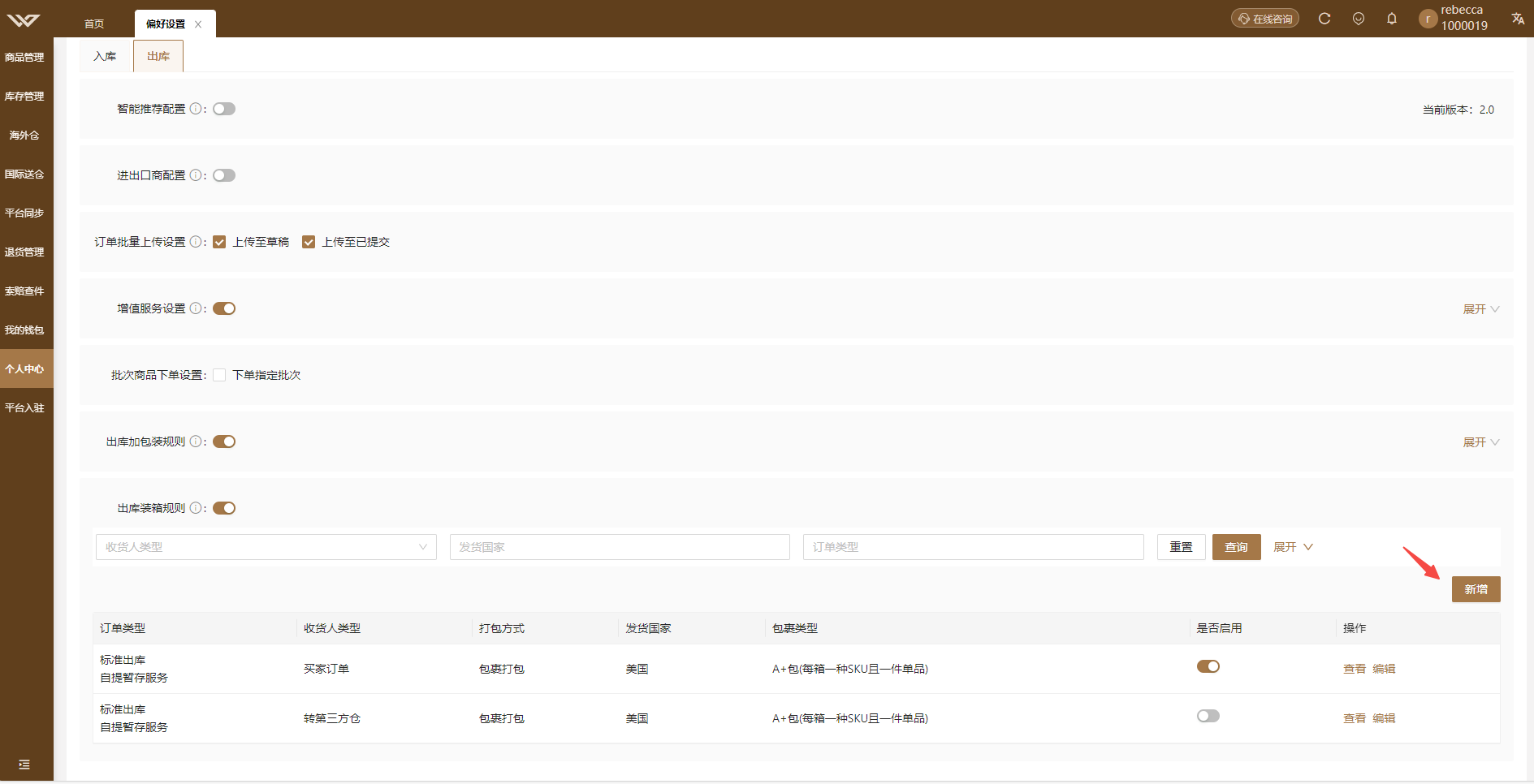Click 编辑 in the 转第三方仓 row
1534x784 pixels.
tap(1384, 718)
